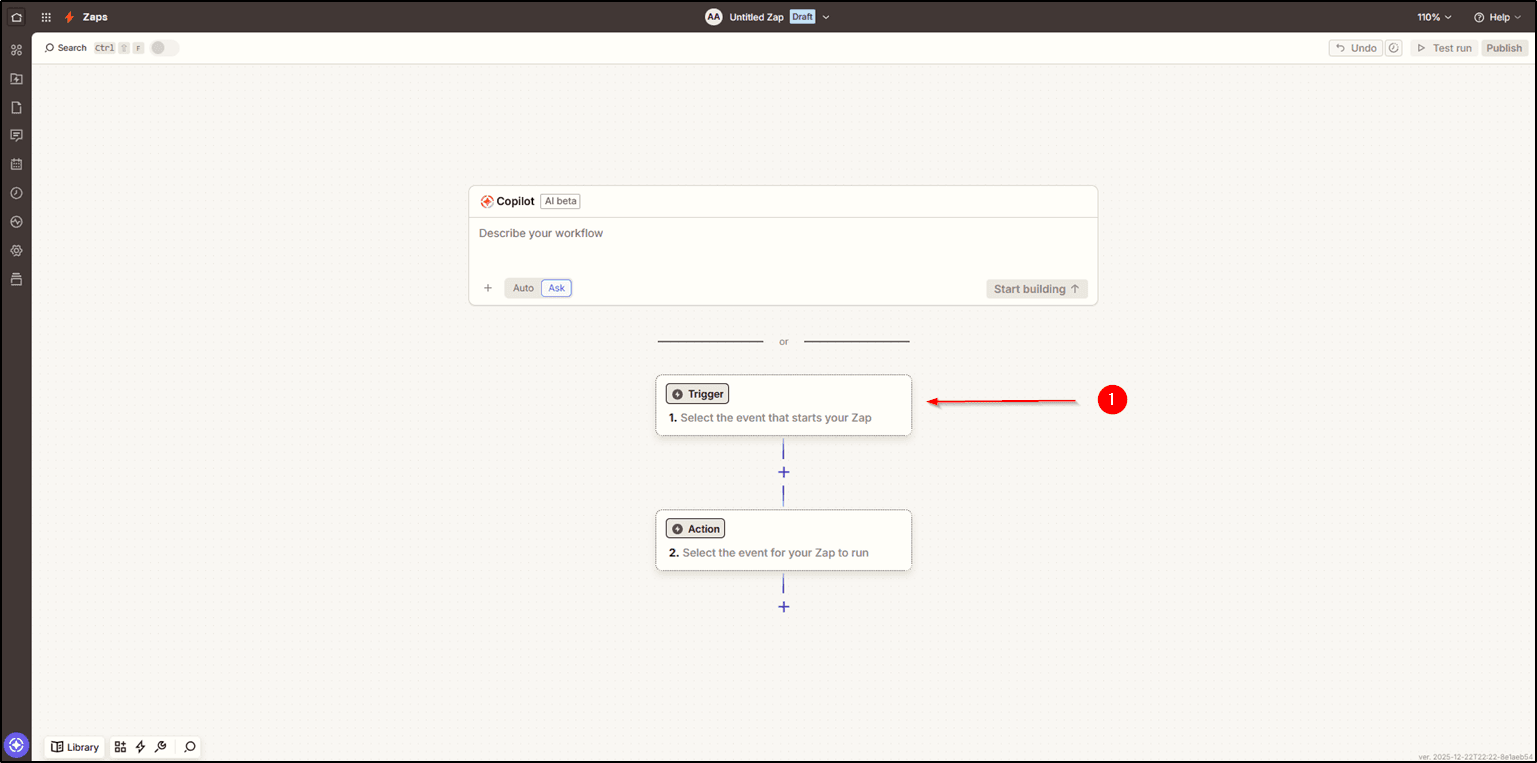Expand the Untitled Zap Draft title dropdown
The width and height of the screenshot is (1537, 763).
coord(826,17)
